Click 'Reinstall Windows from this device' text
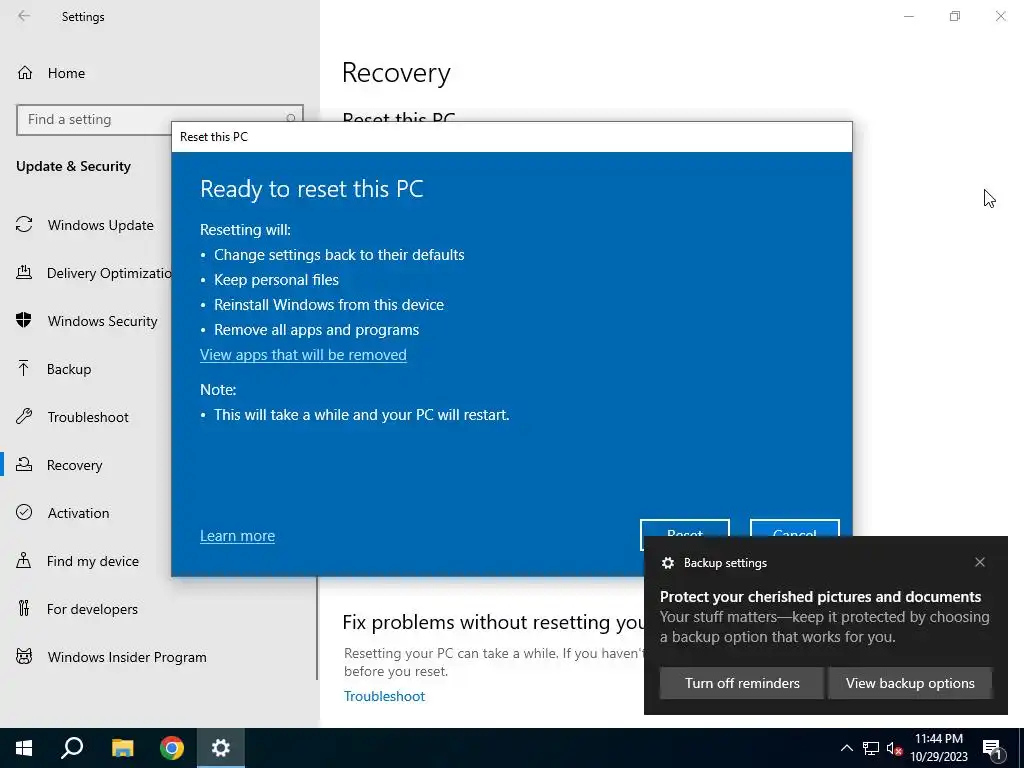 click(328, 304)
